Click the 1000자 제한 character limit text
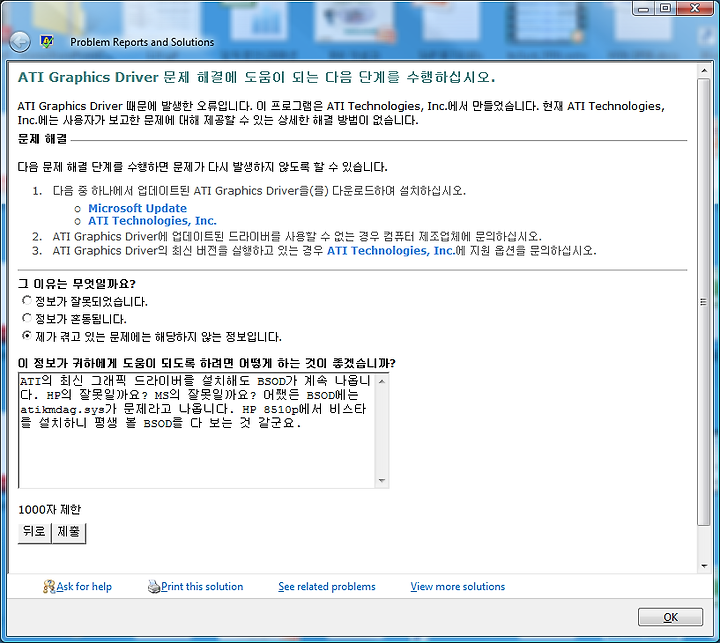This screenshot has width=720, height=643. click(x=50, y=509)
